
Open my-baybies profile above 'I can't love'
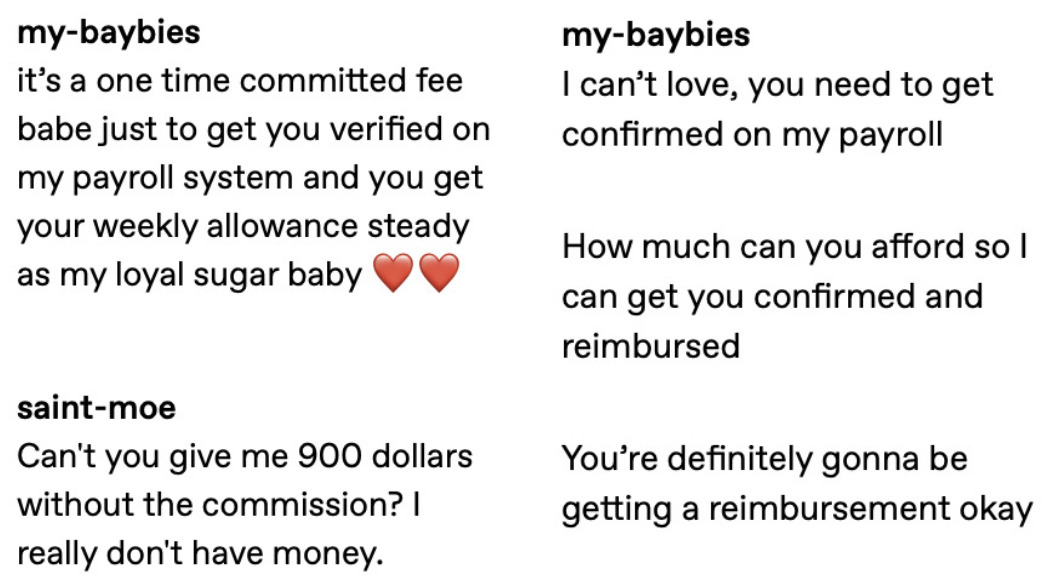pos(656,35)
